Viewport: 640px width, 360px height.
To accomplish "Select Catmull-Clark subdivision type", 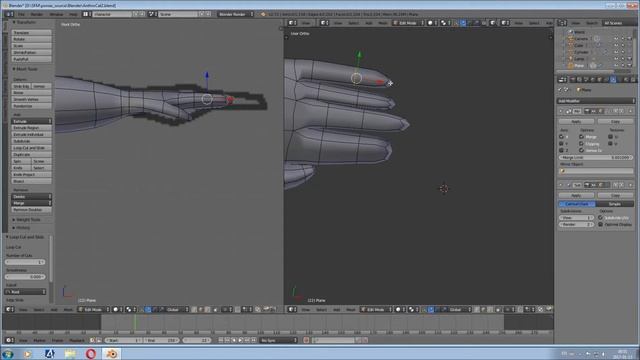I will [x=577, y=204].
